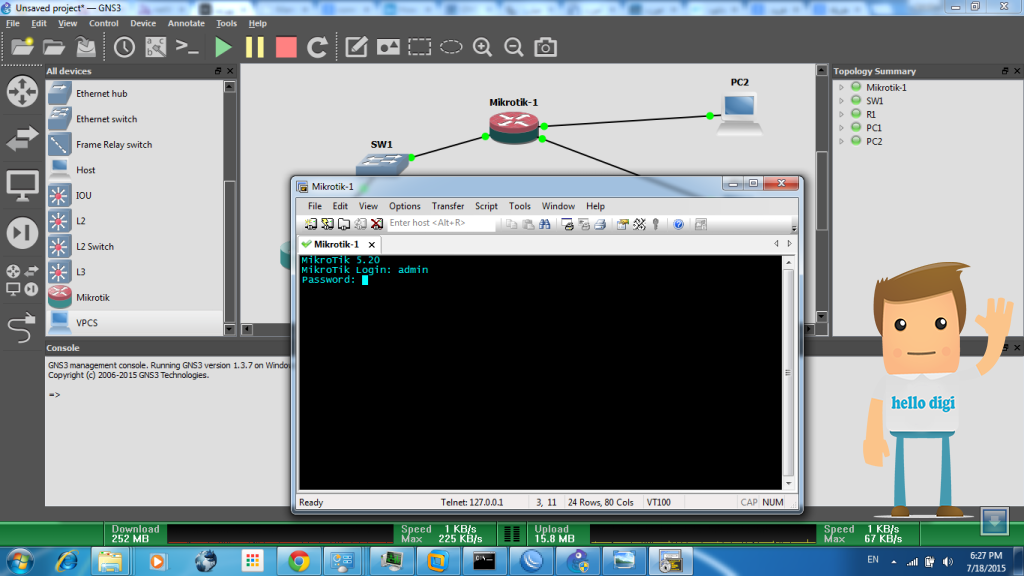Suspend all devices with pause button

coord(255,47)
